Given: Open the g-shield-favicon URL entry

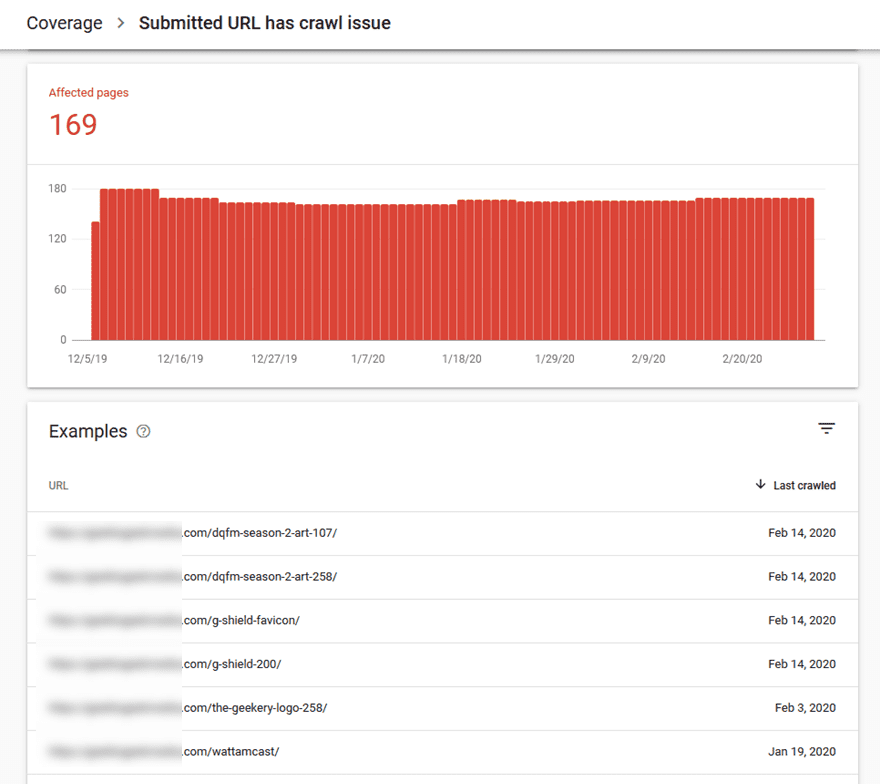Looking at the screenshot, I should [255, 620].
